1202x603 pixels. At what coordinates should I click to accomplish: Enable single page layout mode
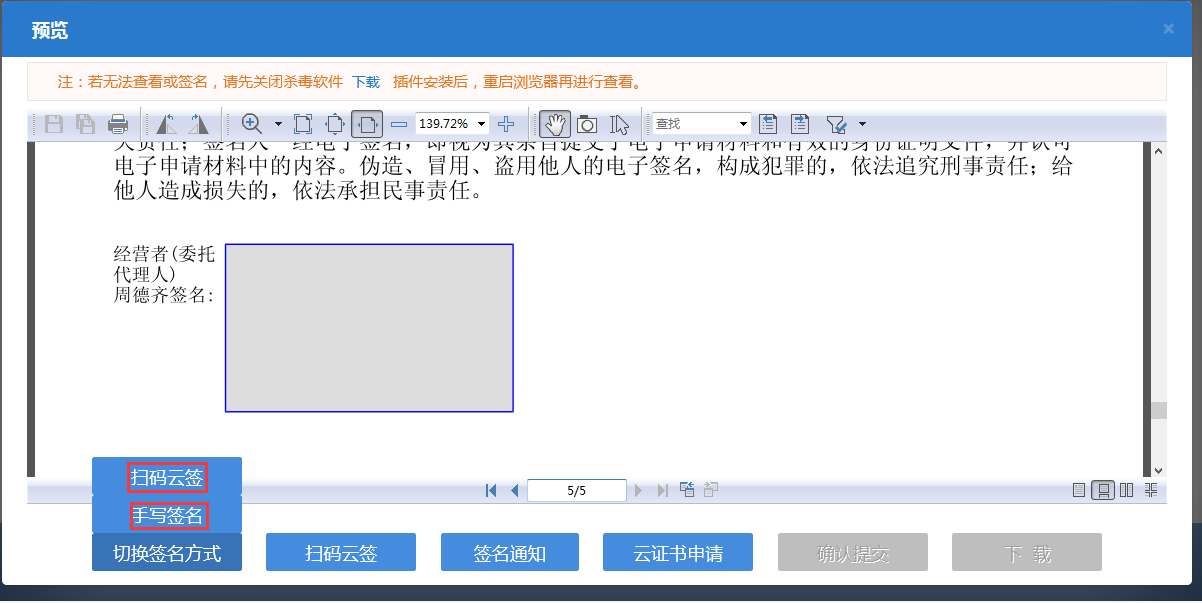point(1079,490)
